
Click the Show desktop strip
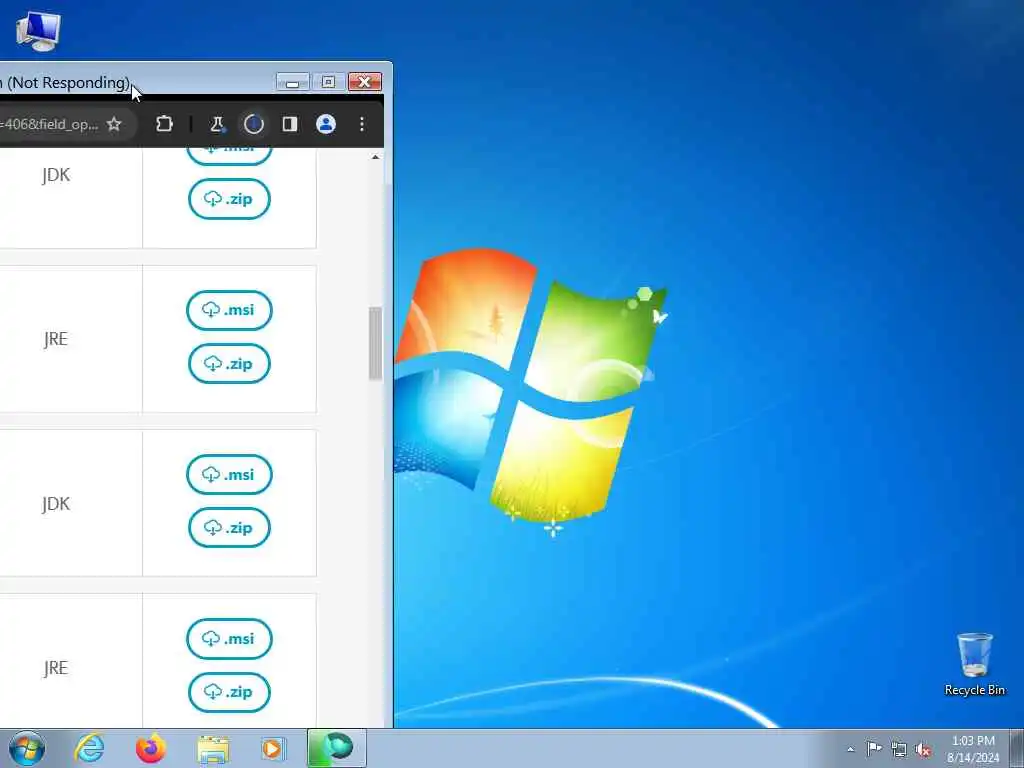click(x=1017, y=748)
